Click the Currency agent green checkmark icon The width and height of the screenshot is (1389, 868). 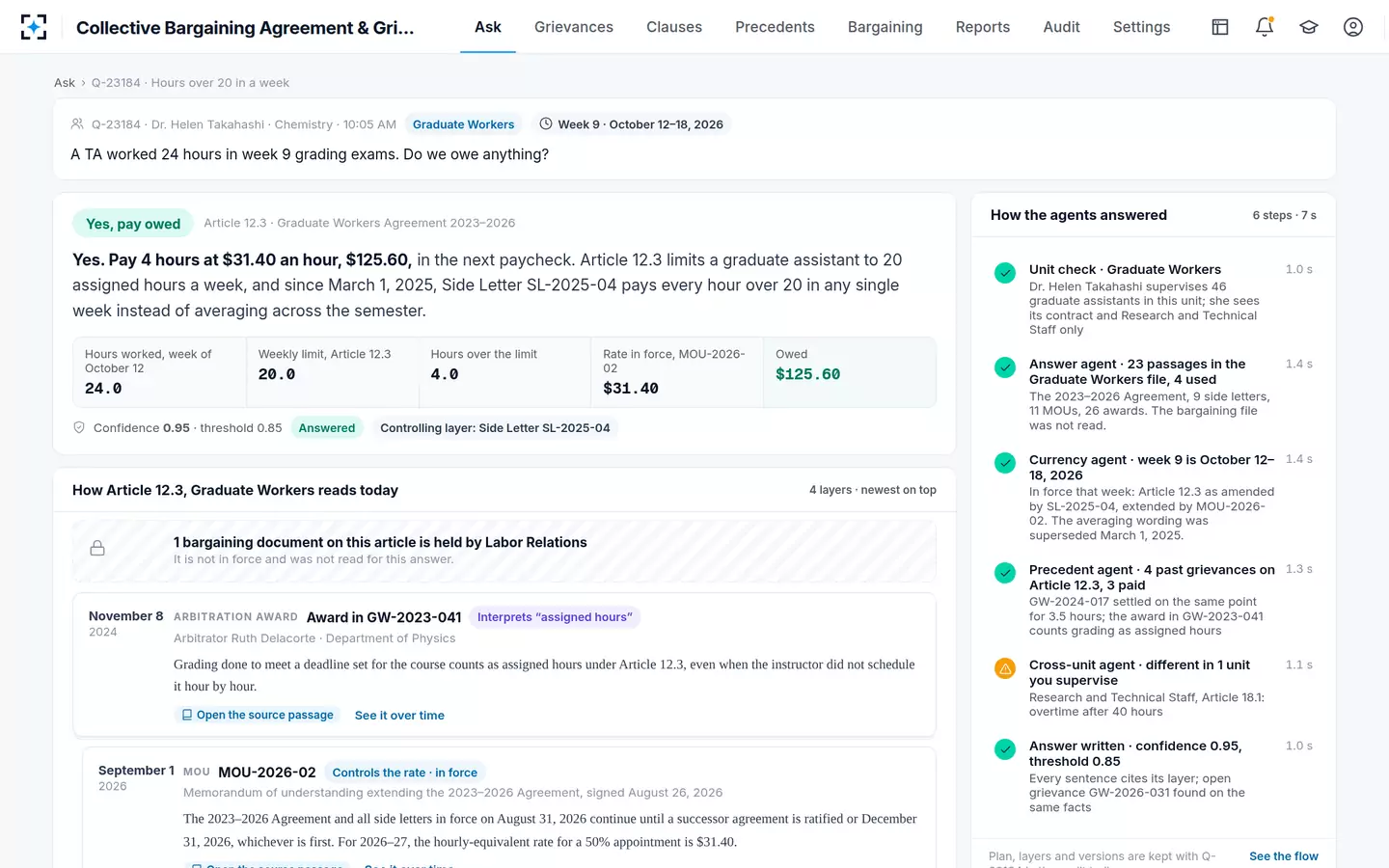tap(1005, 463)
